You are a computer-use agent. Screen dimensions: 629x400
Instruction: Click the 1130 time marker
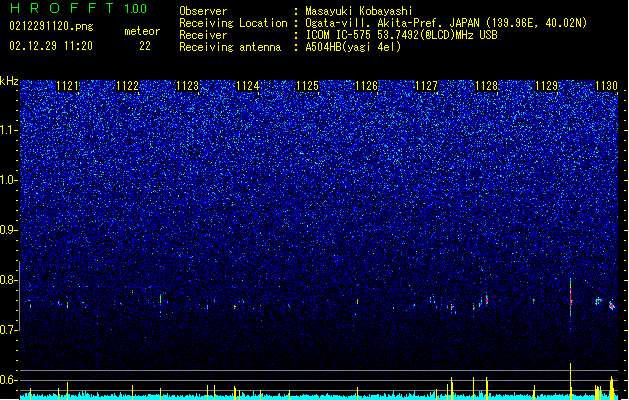pyautogui.click(x=606, y=86)
